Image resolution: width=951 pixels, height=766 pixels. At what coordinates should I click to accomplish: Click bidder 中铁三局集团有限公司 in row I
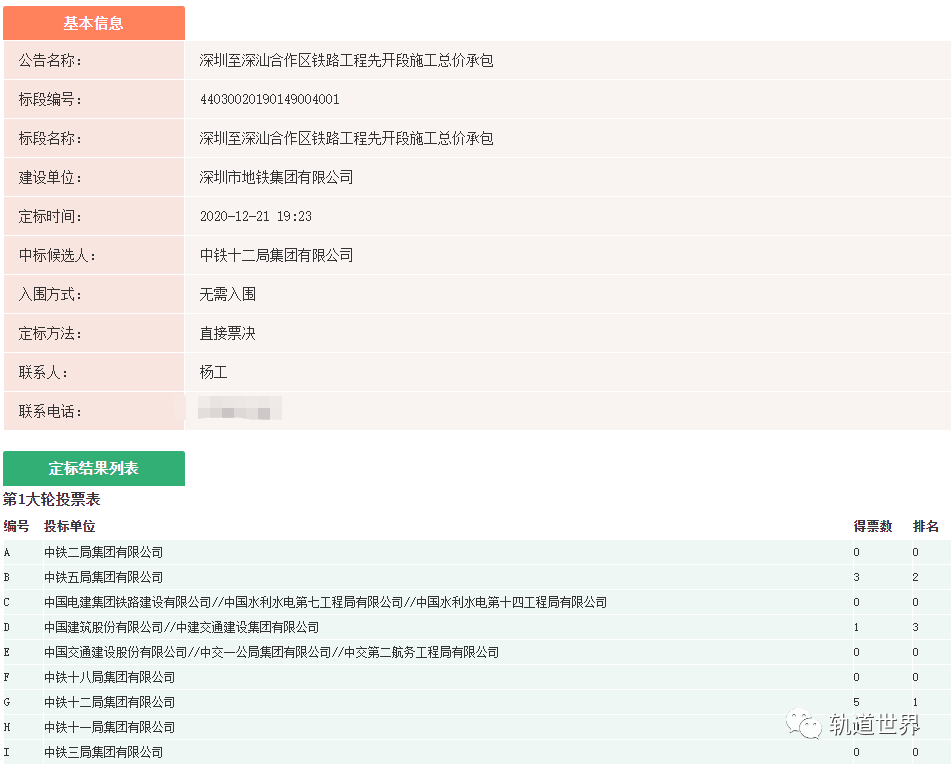104,752
